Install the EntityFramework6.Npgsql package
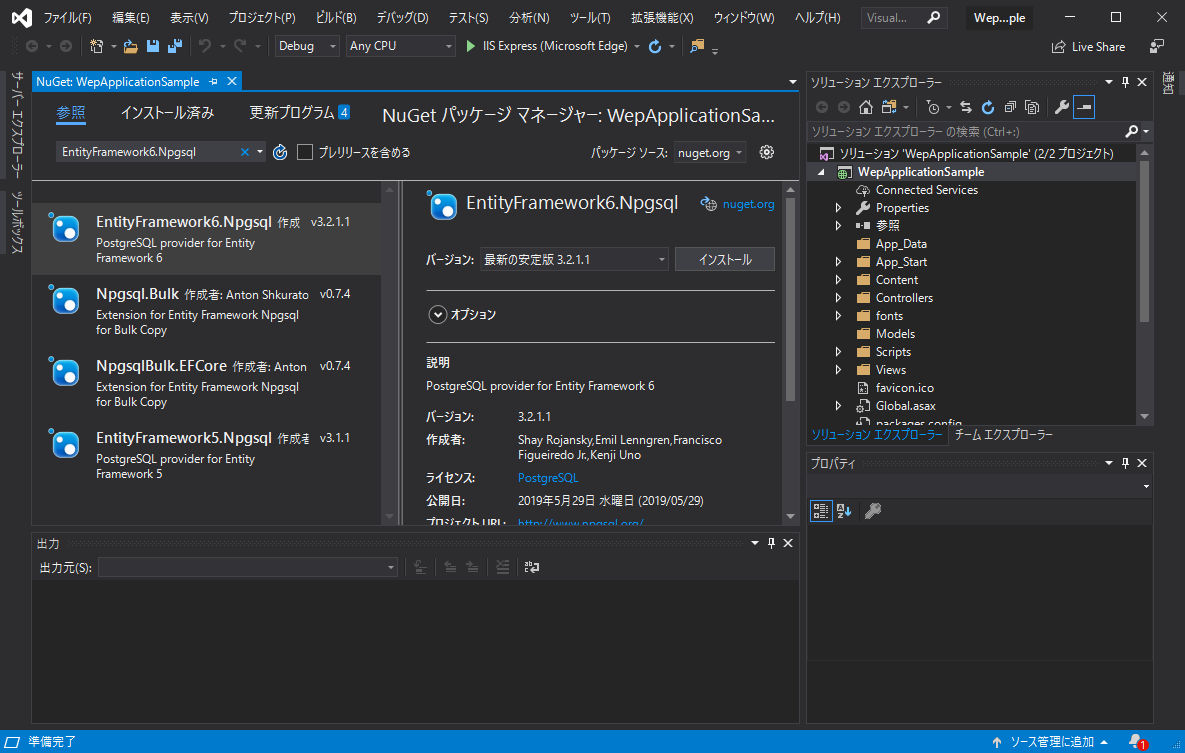 [725, 259]
